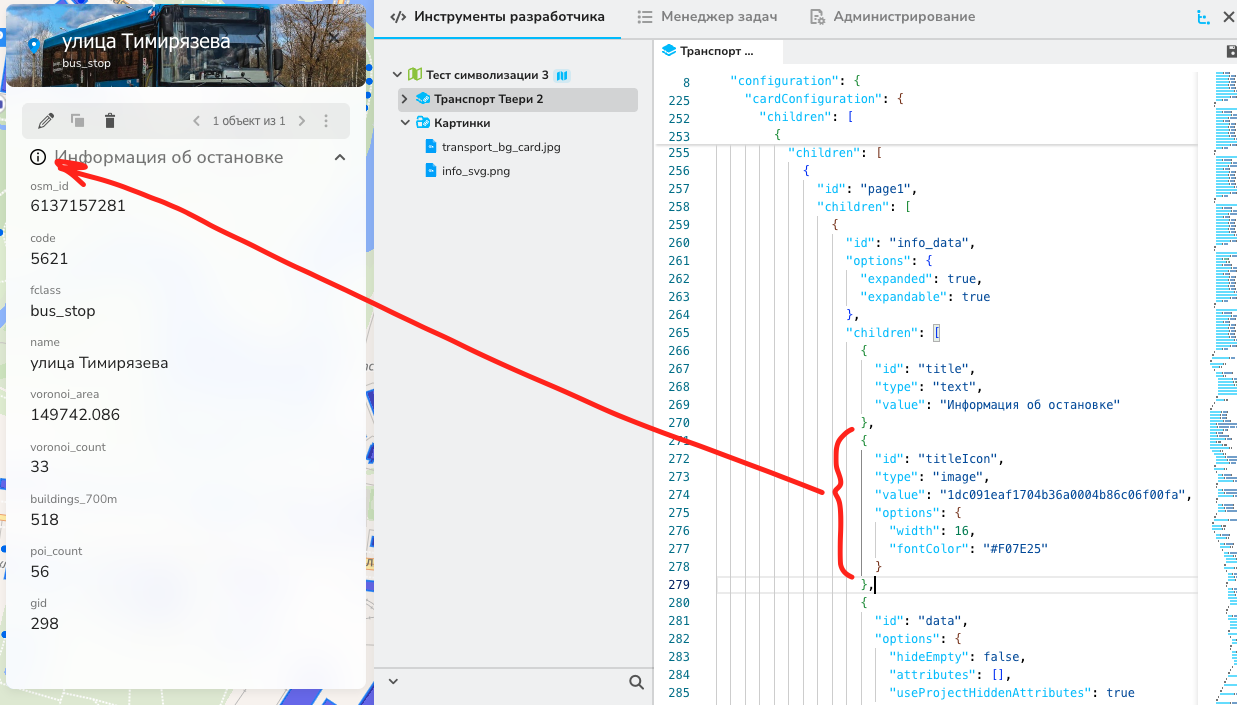Go to next object arrow
The image size is (1237, 705).
302,121
